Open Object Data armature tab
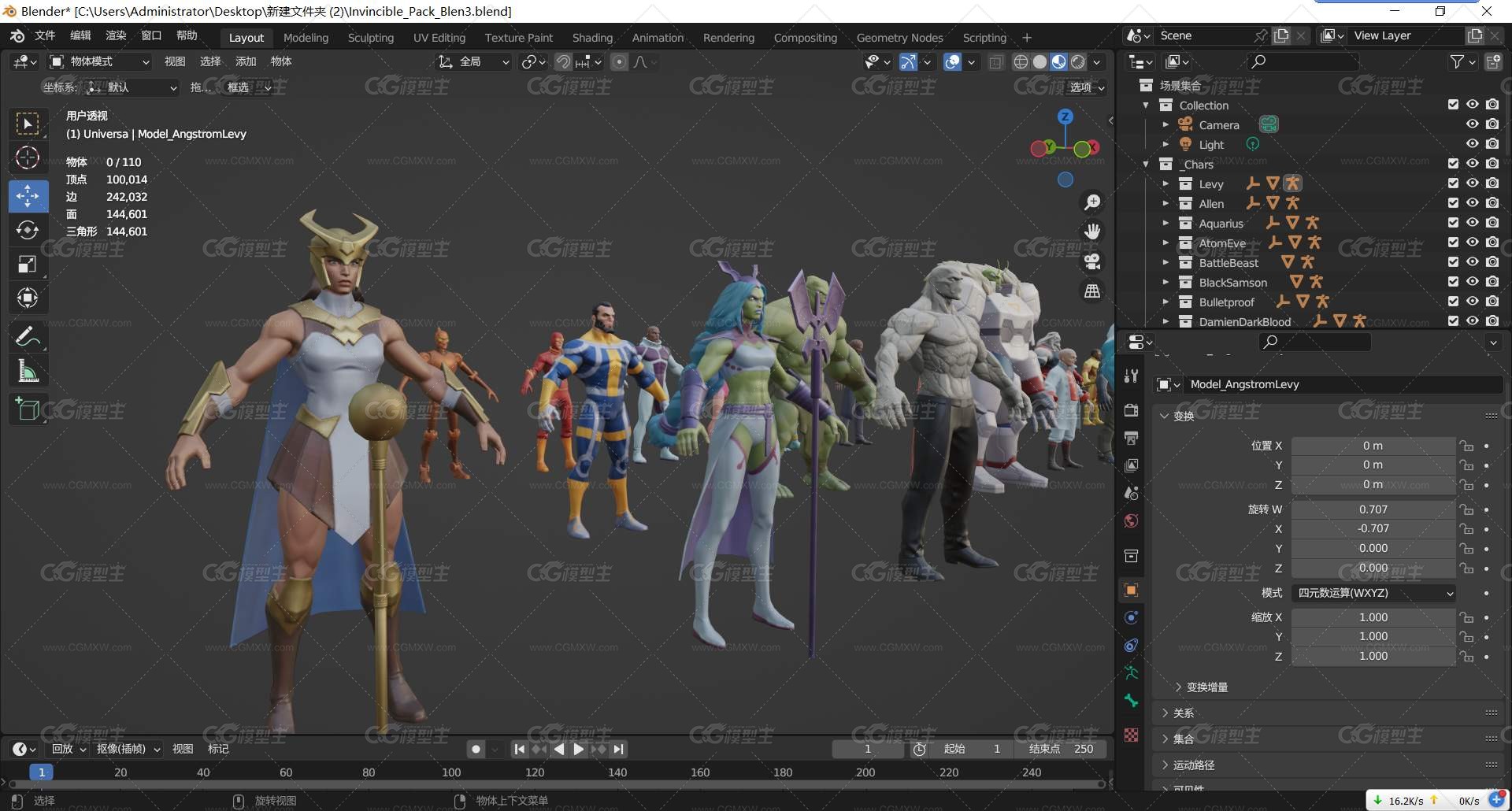This screenshot has width=1512, height=811. [1132, 672]
